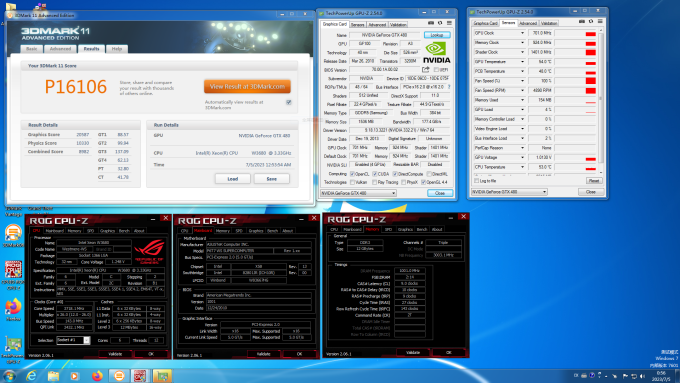Switch to 3DMark 11 taskbar button

(119, 376)
